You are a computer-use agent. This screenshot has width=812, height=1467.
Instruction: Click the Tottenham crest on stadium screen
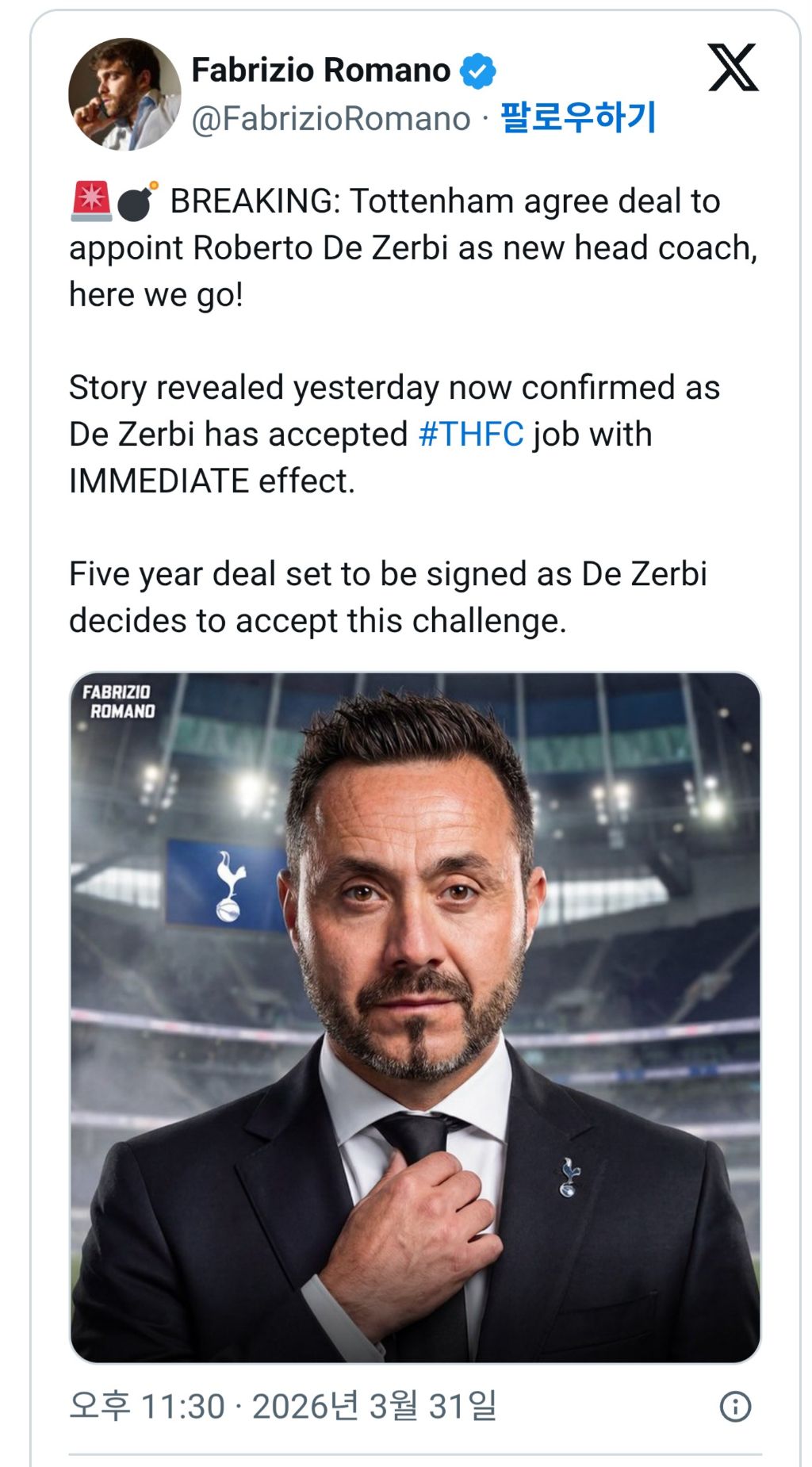click(x=230, y=886)
